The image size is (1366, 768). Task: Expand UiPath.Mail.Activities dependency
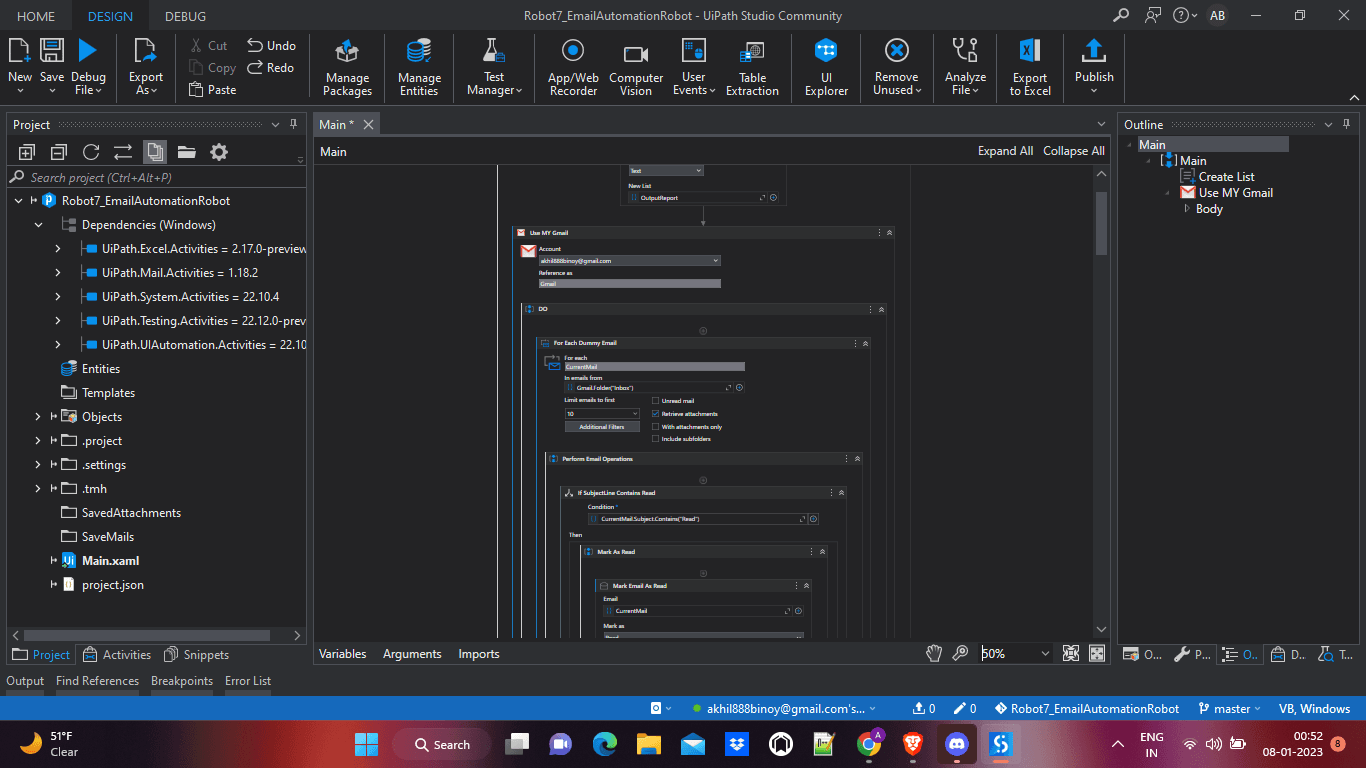click(x=58, y=272)
